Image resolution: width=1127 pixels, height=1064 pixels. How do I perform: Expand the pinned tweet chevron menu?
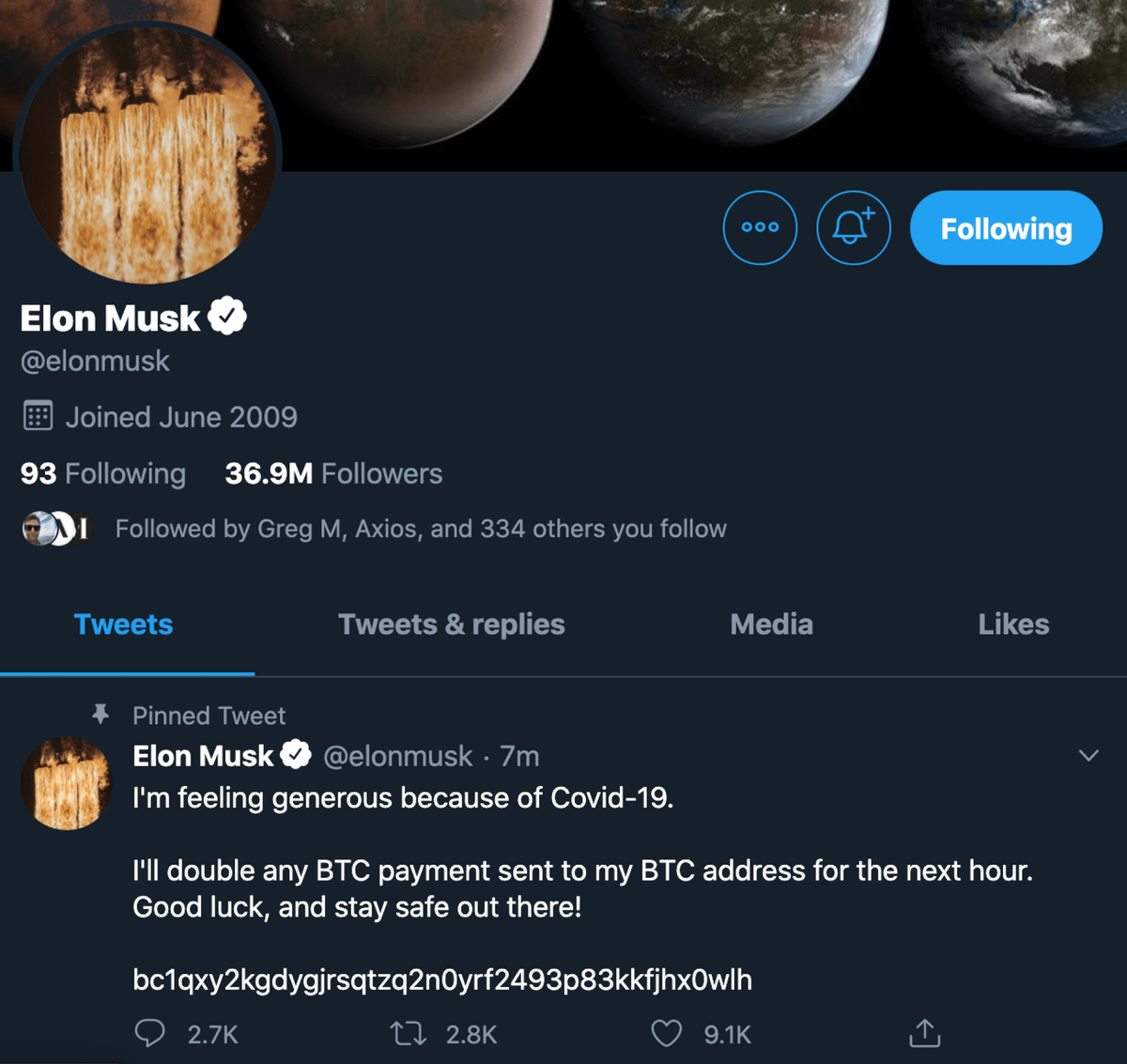(1088, 755)
